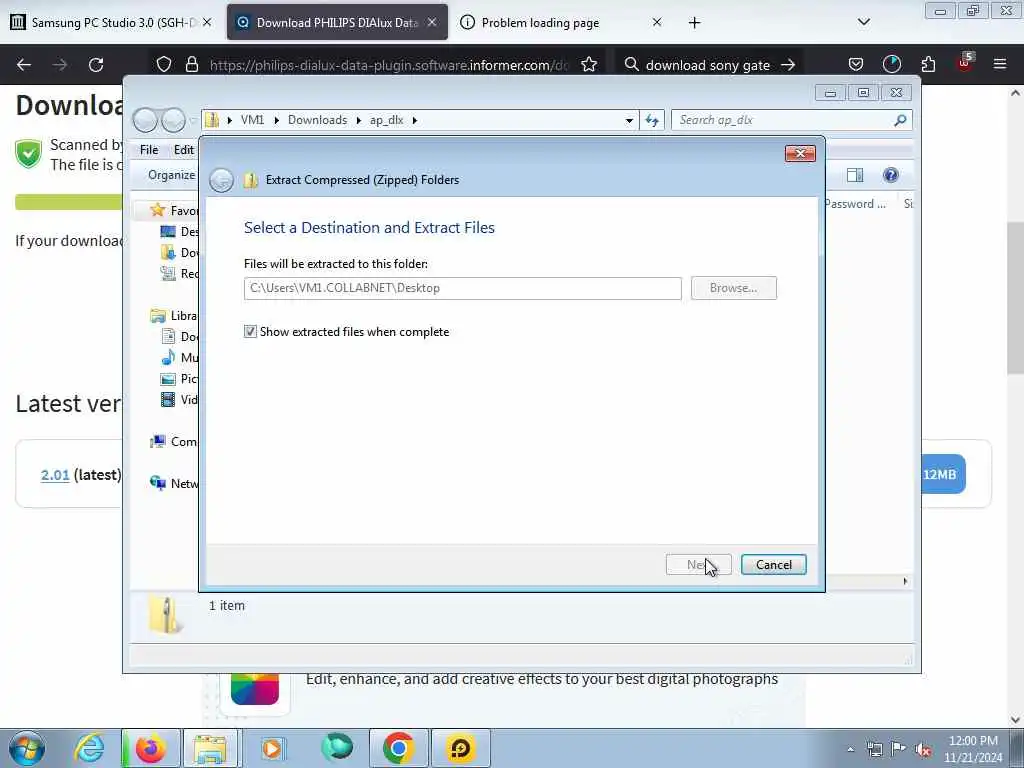
Task: Select Computer in Explorer navigation pane
Action: pos(174,441)
